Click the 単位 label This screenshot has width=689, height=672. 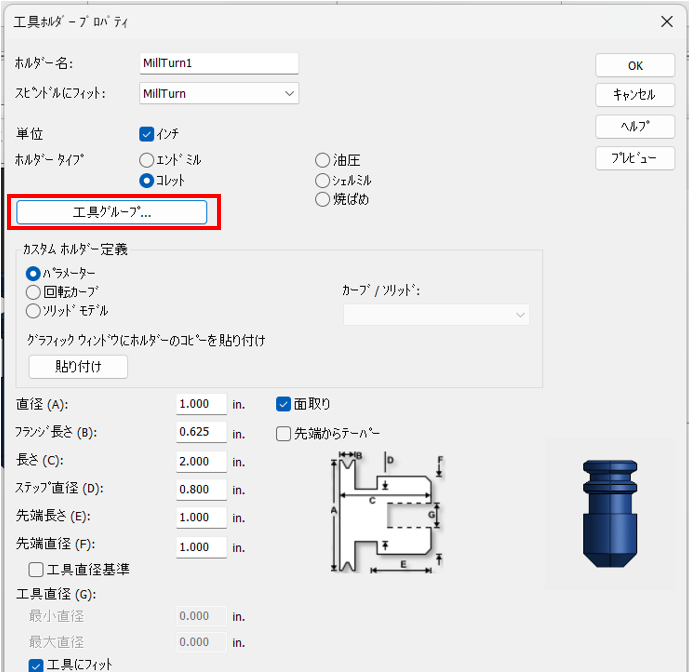[x=29, y=134]
